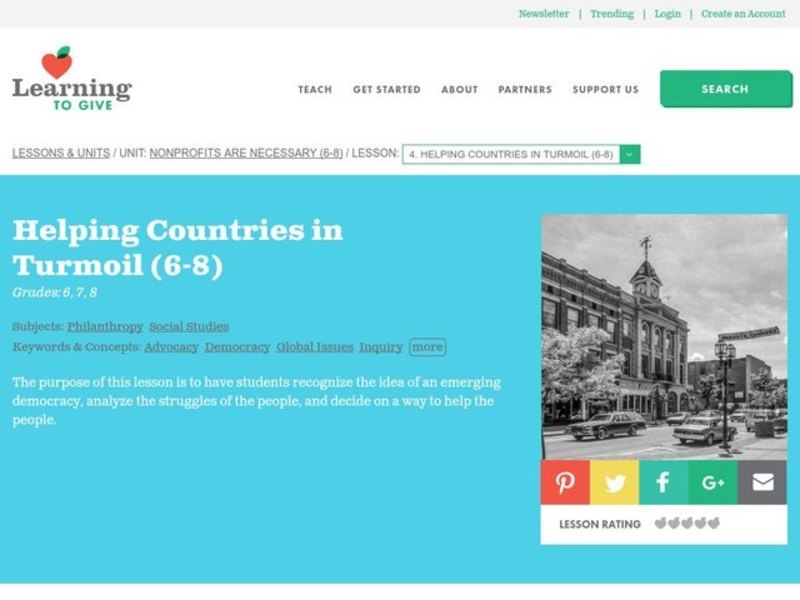Email this lesson using the envelope icon
Screen dimensions: 800x600
pos(759,483)
